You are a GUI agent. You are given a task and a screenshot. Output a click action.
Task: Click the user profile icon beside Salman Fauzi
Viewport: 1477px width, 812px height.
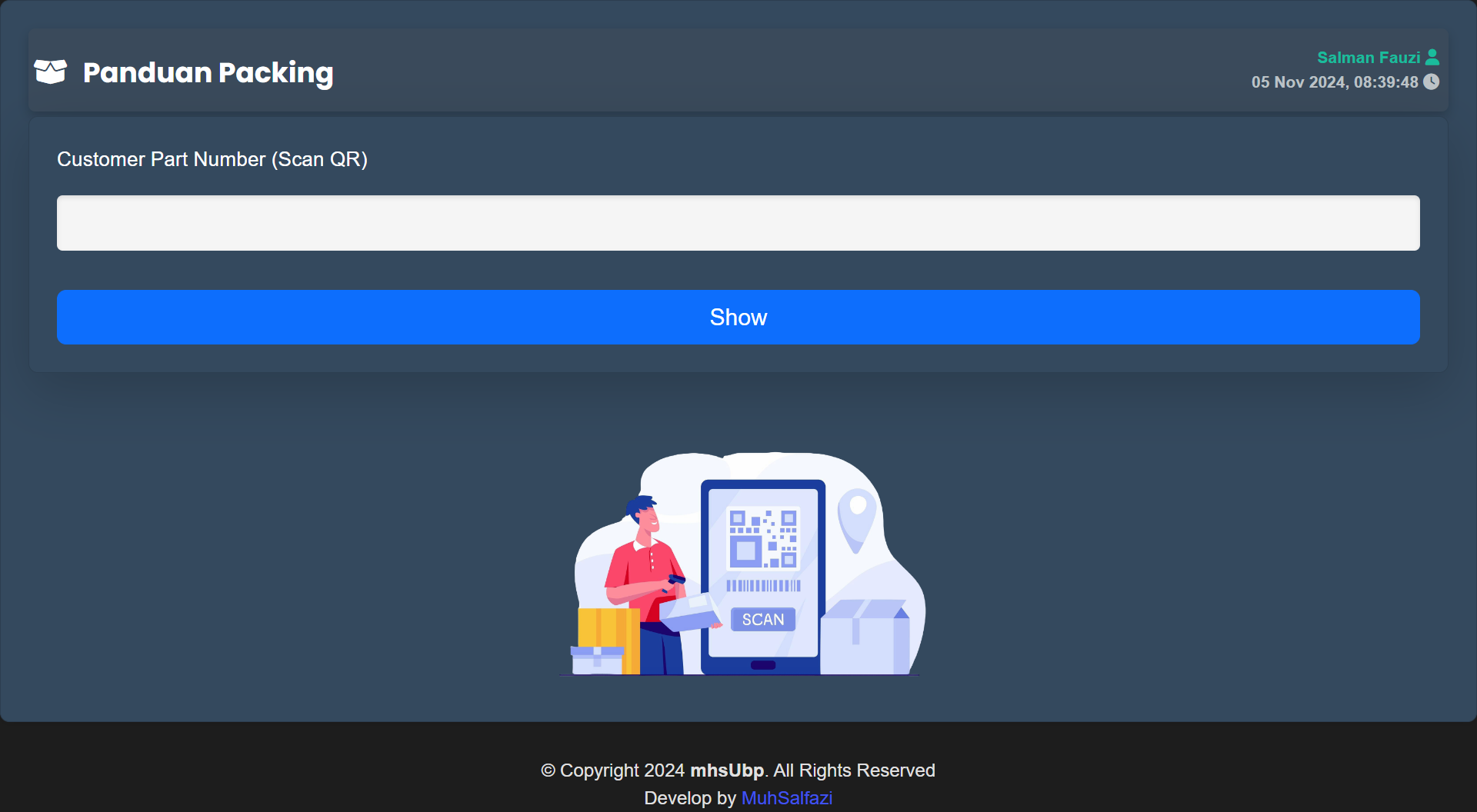pos(1432,57)
